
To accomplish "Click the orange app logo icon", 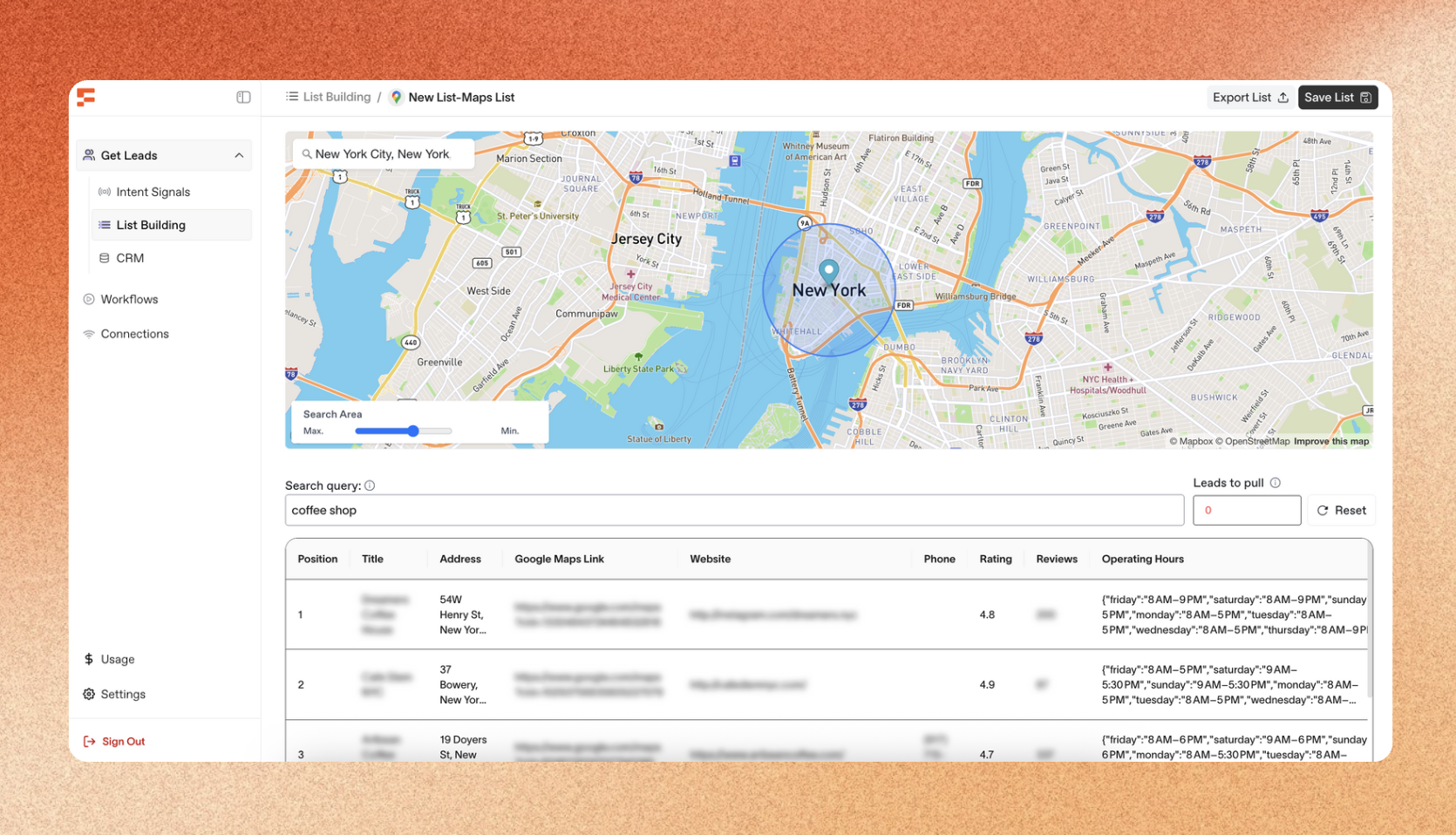I will click(85, 98).
